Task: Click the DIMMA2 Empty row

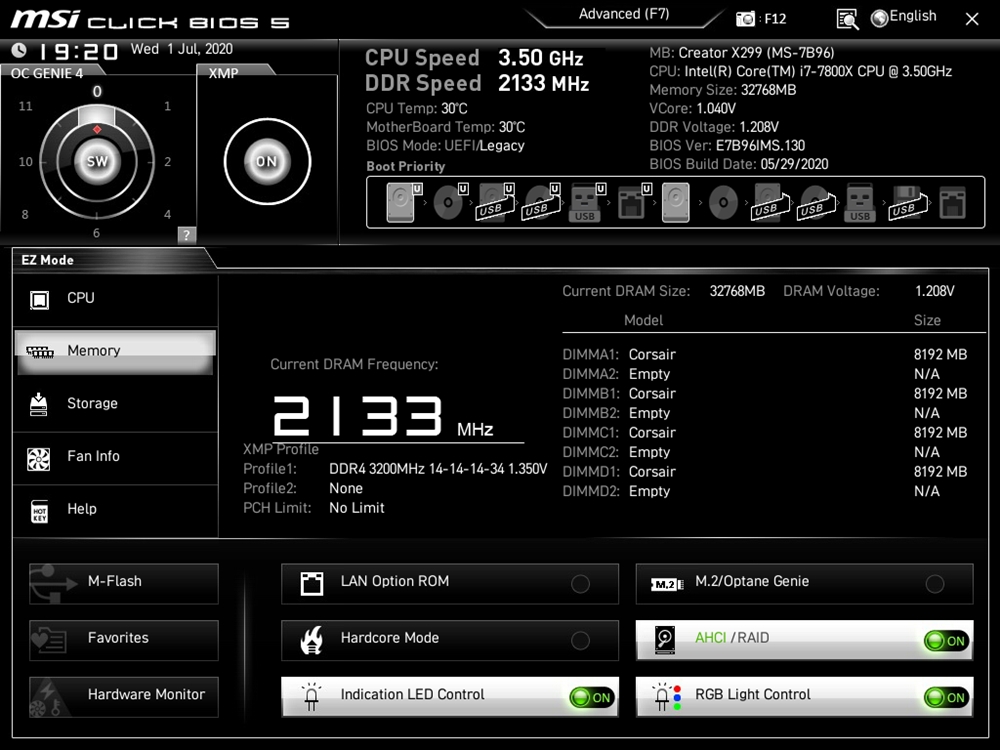Action: click(x=765, y=374)
